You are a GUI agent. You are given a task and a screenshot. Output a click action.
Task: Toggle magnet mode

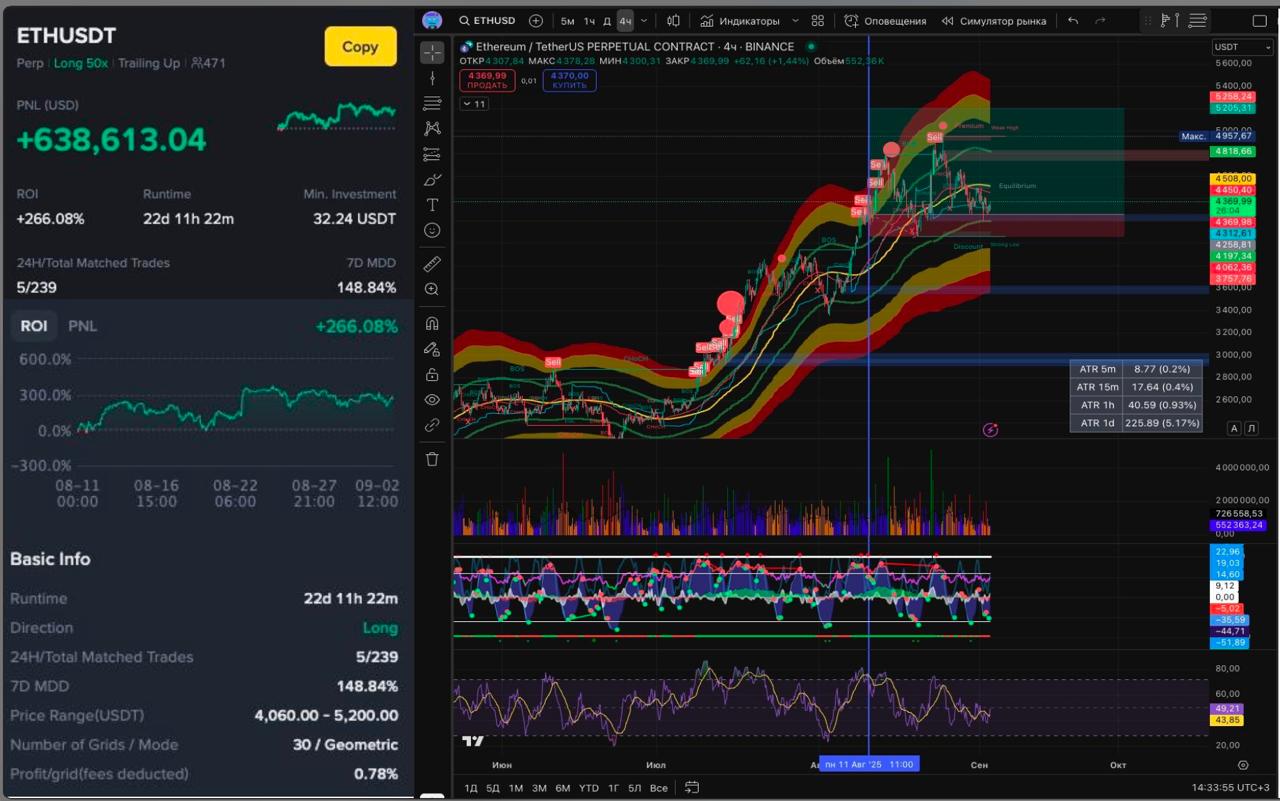tap(432, 323)
